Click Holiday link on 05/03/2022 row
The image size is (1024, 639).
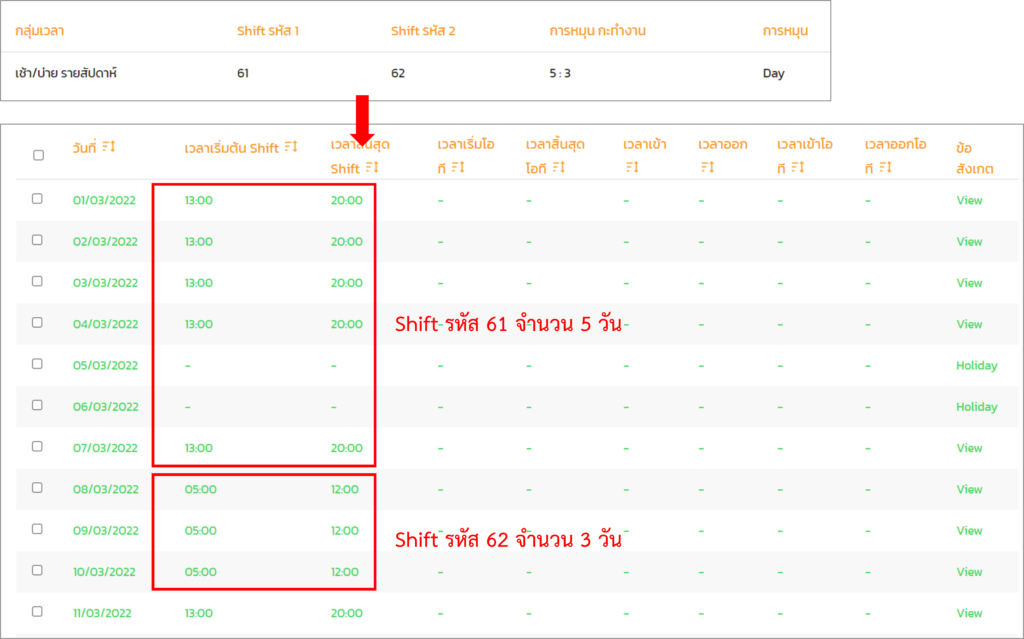976,365
